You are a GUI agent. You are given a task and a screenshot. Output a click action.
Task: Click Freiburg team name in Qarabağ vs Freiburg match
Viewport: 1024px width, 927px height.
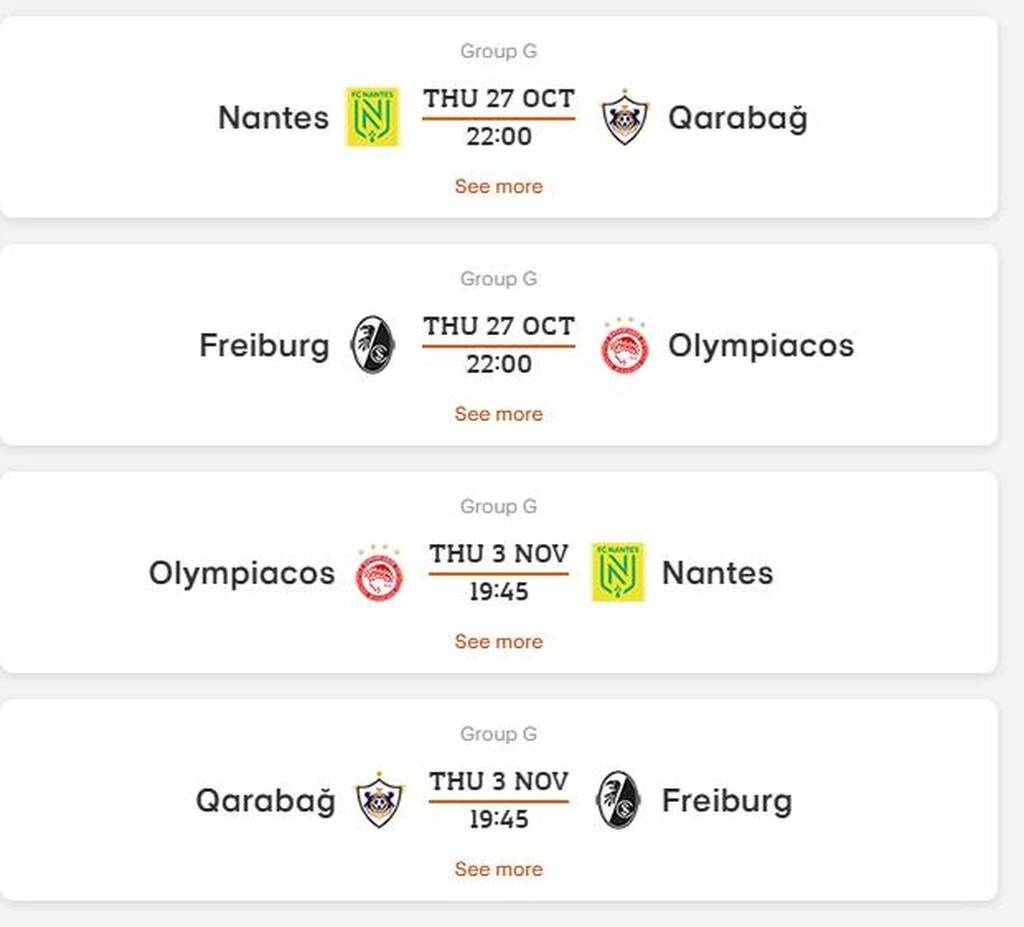coord(727,801)
